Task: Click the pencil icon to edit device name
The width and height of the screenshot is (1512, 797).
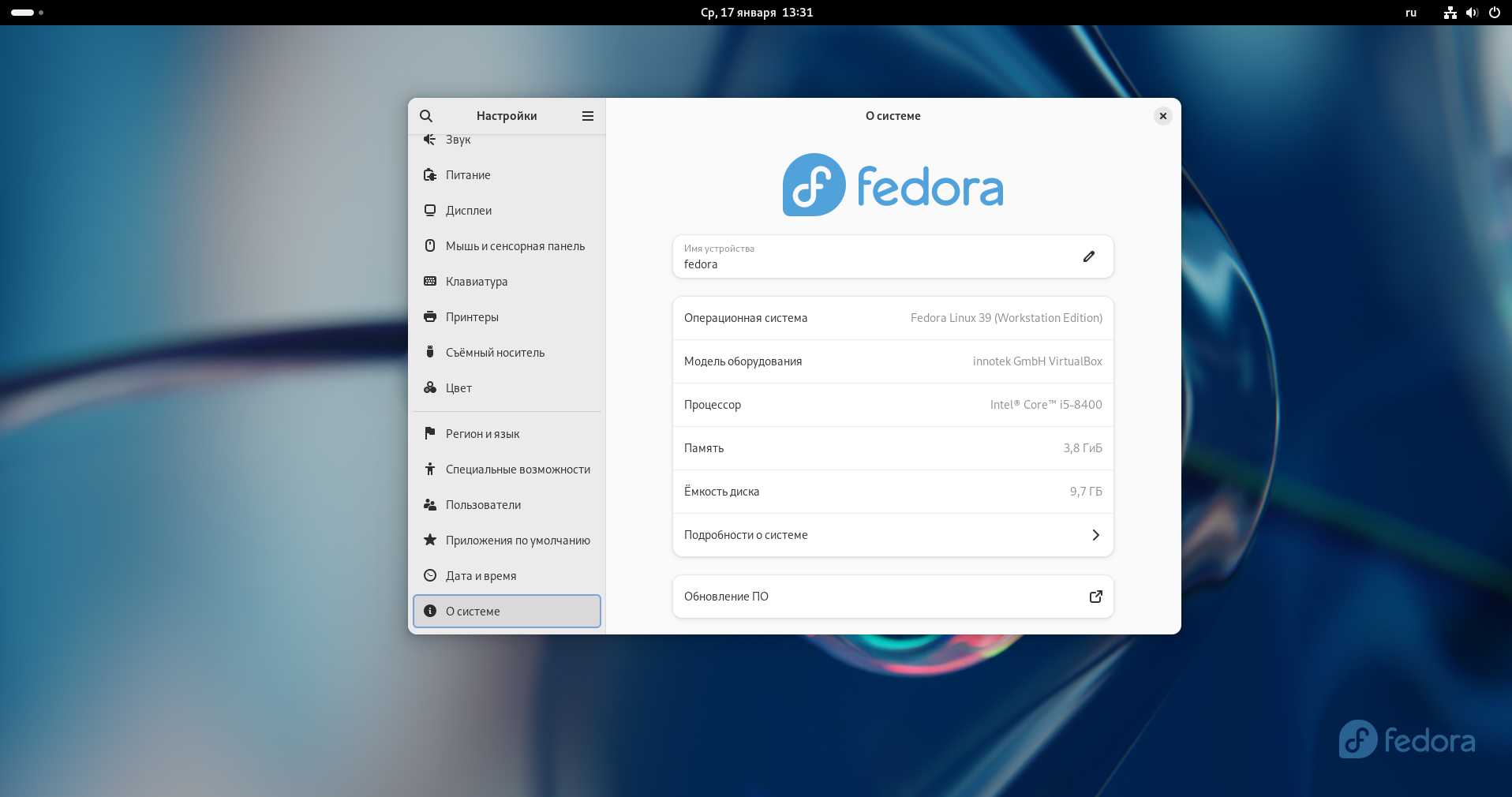Action: [x=1088, y=256]
